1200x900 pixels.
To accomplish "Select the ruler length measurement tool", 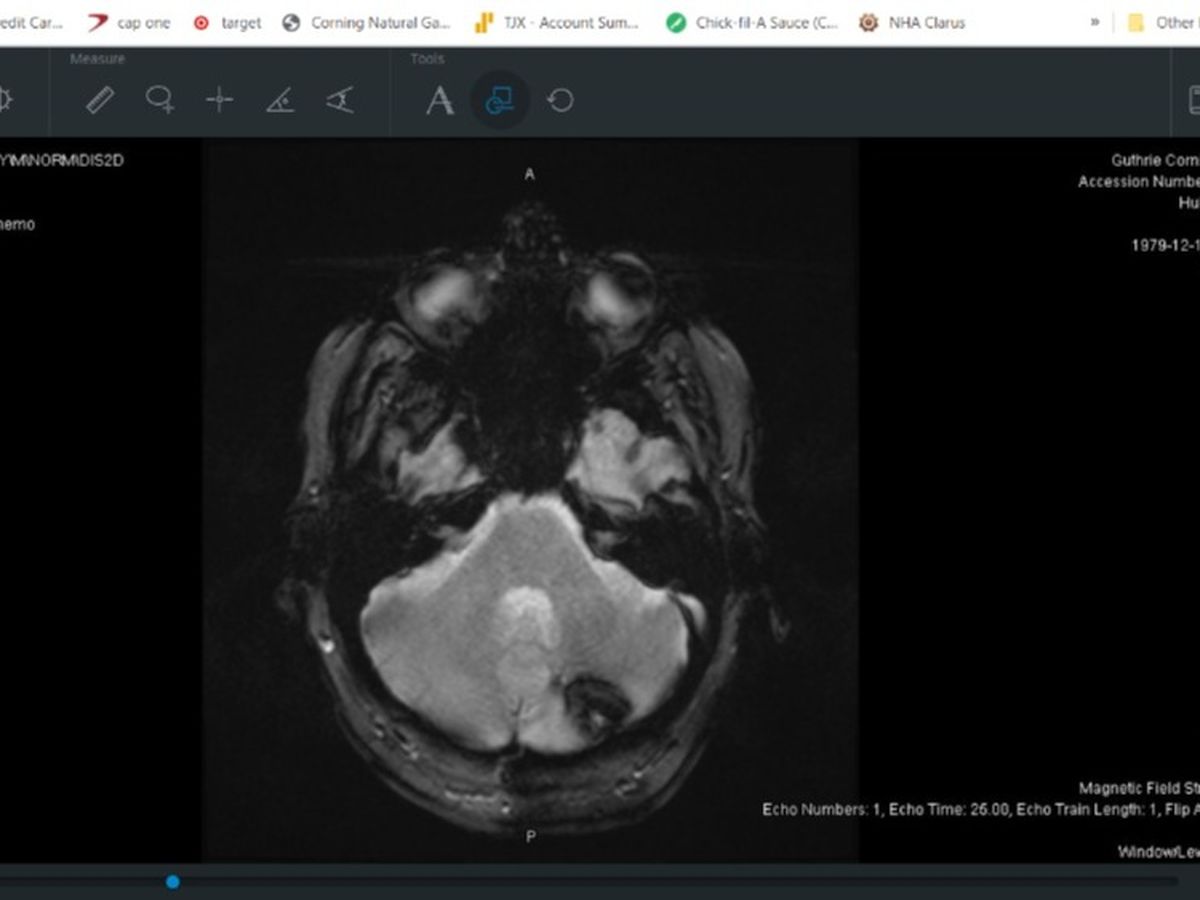I will (100, 100).
